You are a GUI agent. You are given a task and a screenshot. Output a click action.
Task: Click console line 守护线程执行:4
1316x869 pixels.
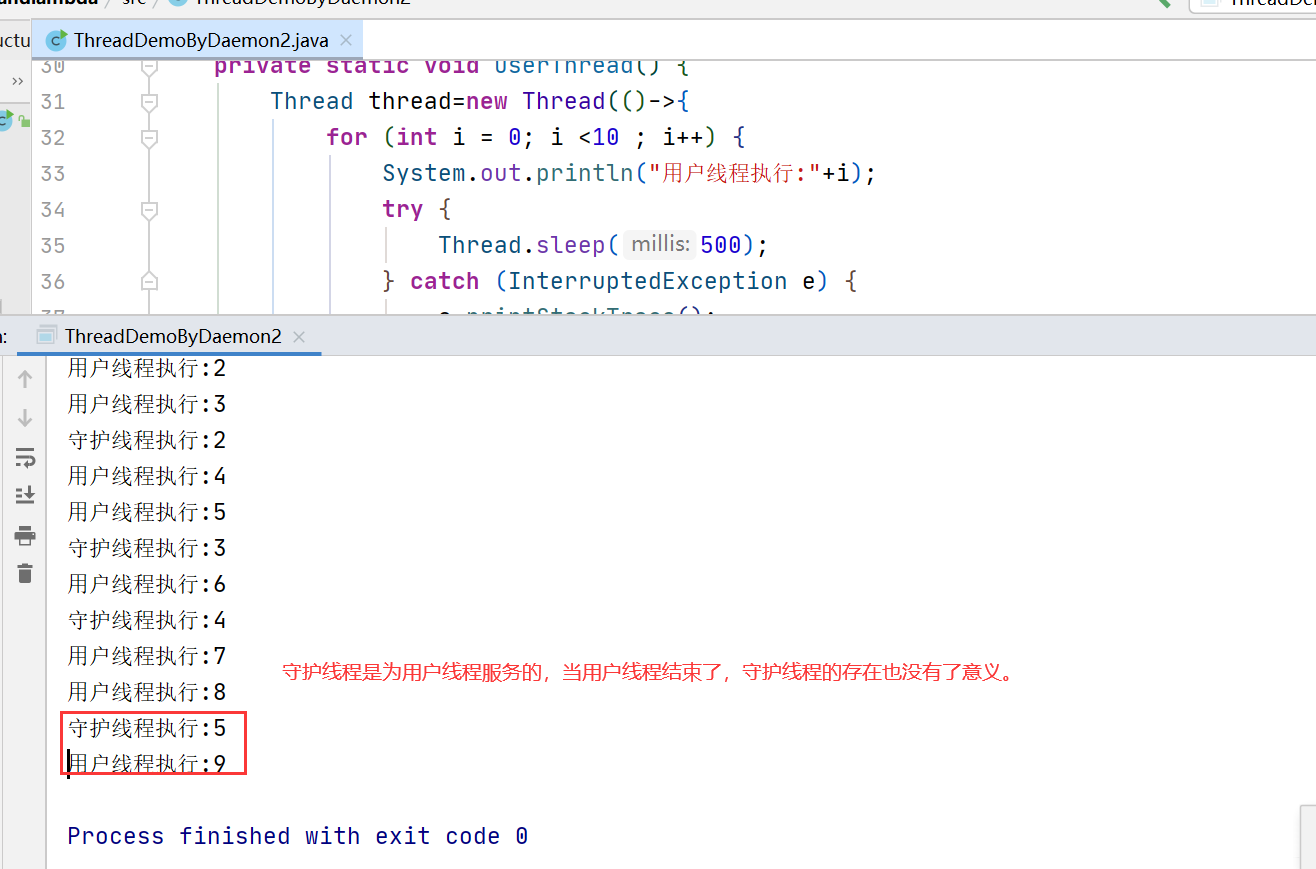147,620
